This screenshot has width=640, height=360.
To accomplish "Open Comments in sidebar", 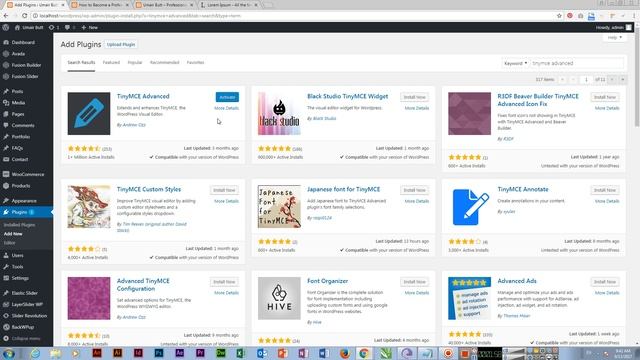I will click(x=23, y=126).
